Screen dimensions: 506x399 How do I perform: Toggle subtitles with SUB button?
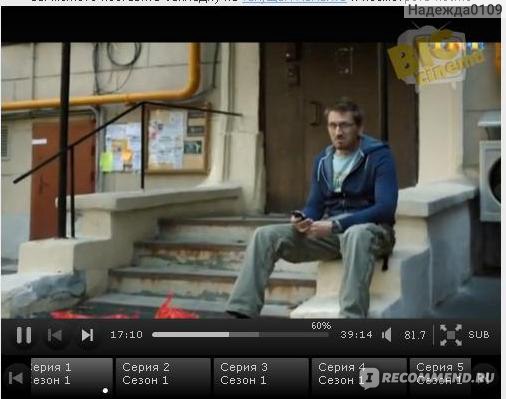pyautogui.click(x=479, y=334)
